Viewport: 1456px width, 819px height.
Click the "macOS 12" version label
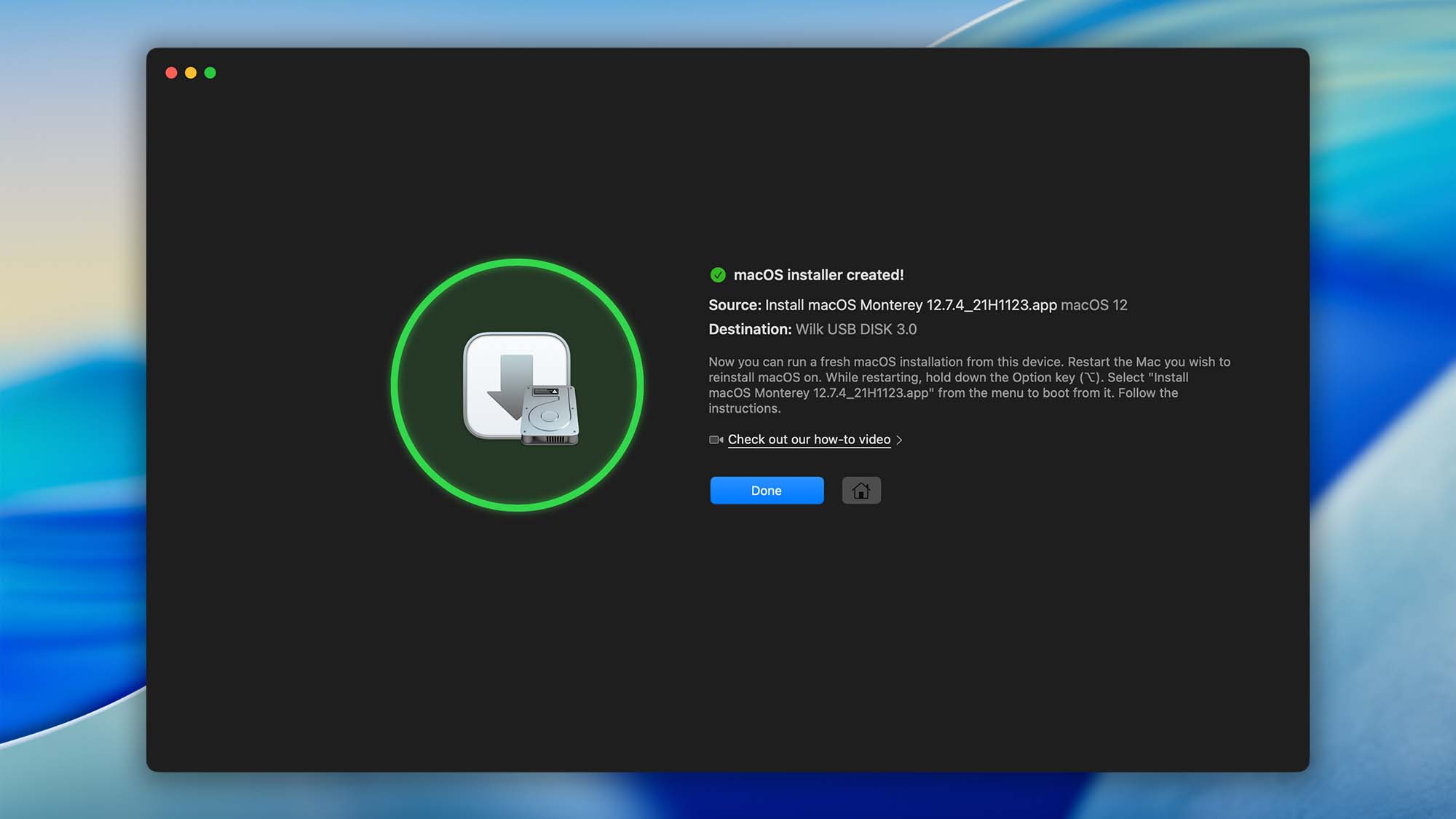click(x=1093, y=305)
